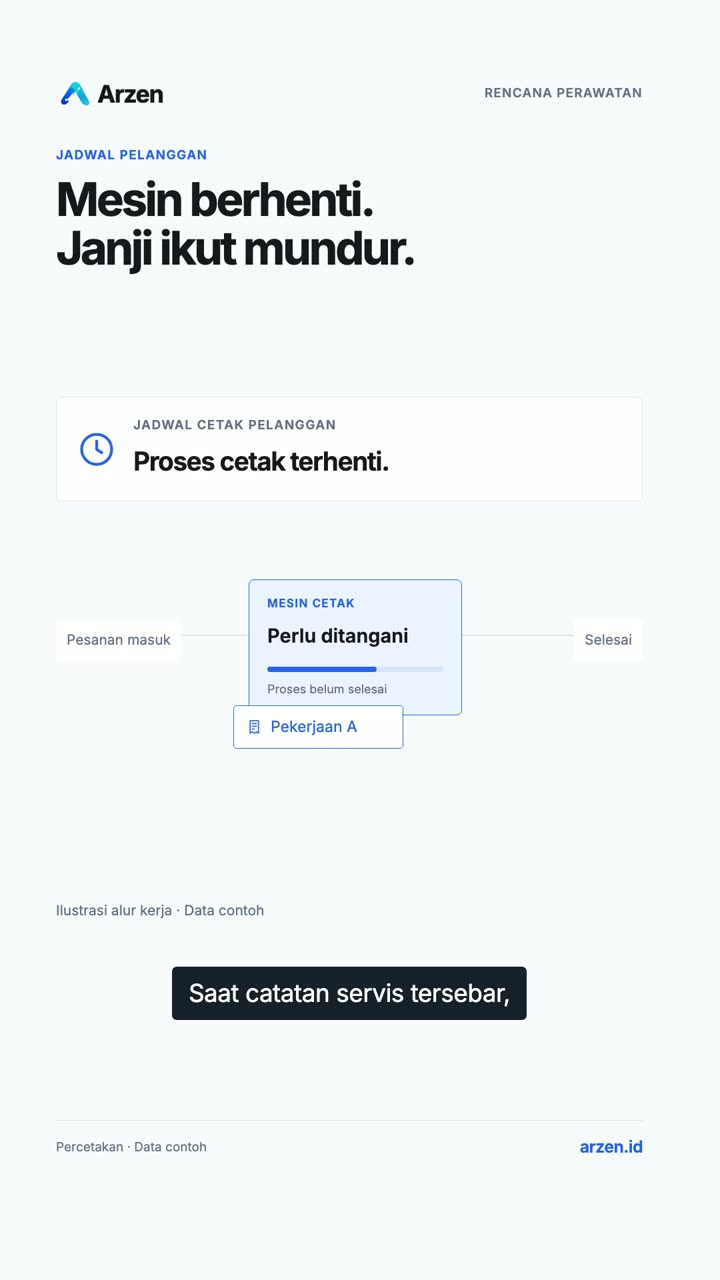
Task: Click the Ilustrasi alur kerja footnote
Action: click(x=160, y=911)
